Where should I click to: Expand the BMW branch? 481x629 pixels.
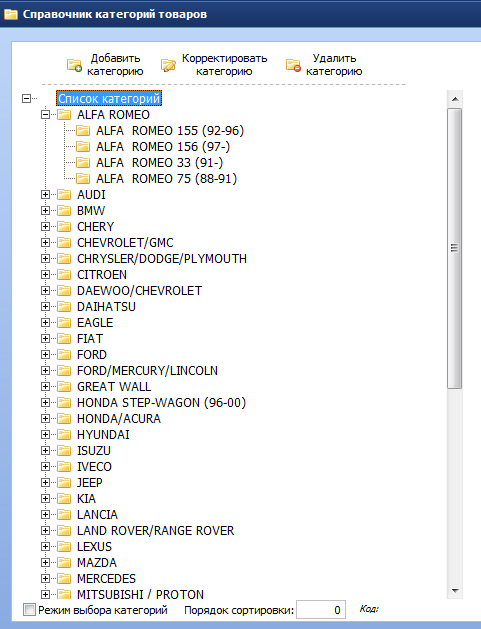click(45, 211)
